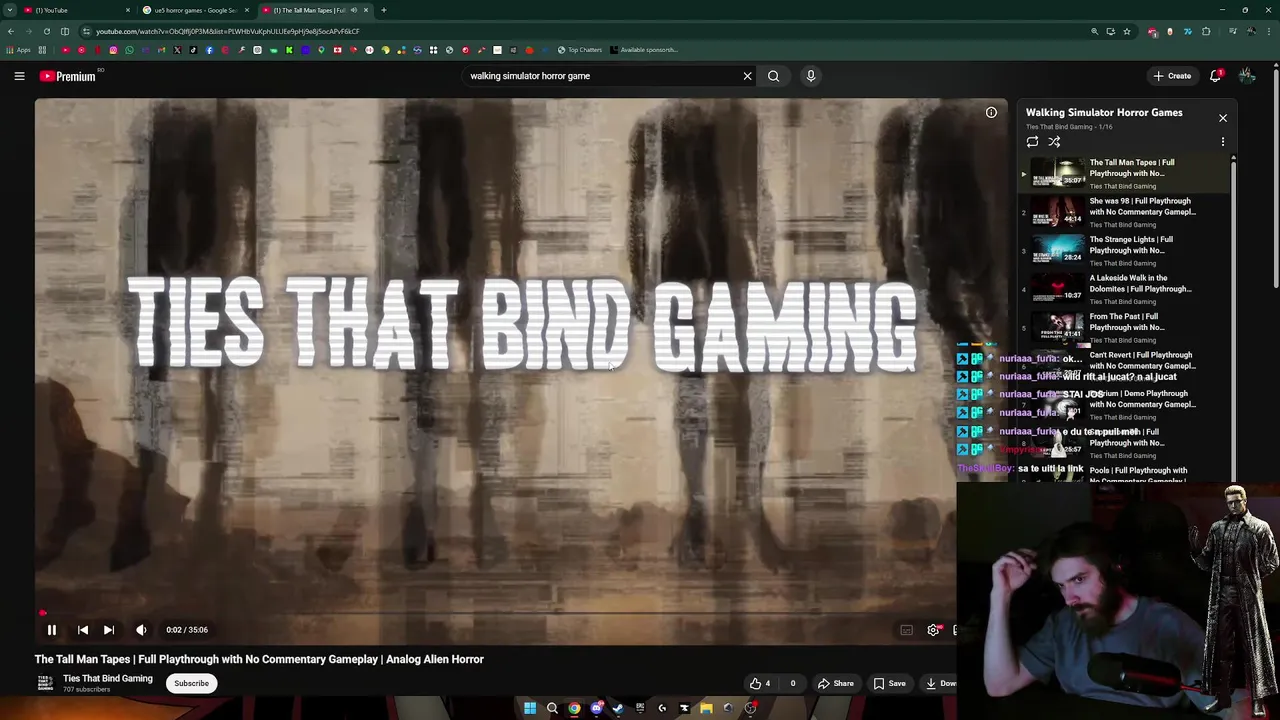Image resolution: width=1280 pixels, height=720 pixels.
Task: Open the YouTube guide hamburger menu
Action: [19, 76]
